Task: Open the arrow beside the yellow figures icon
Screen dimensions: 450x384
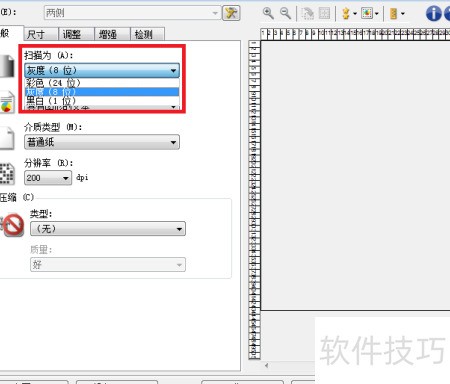Action: coord(355,14)
